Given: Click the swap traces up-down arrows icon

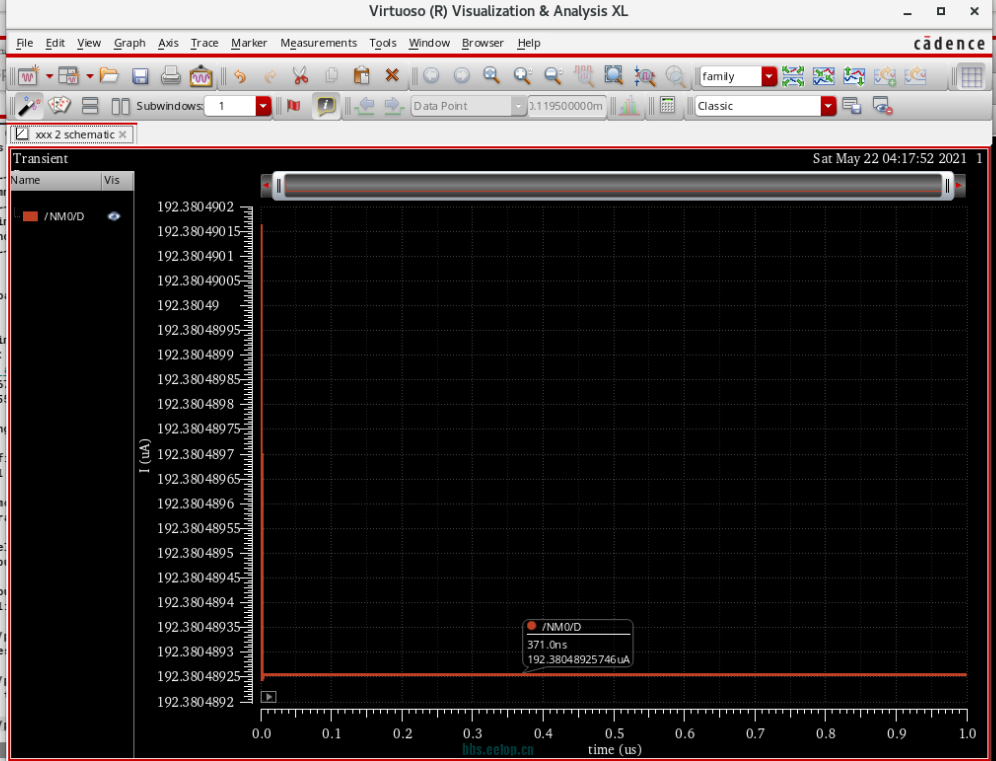Looking at the screenshot, I should [854, 76].
